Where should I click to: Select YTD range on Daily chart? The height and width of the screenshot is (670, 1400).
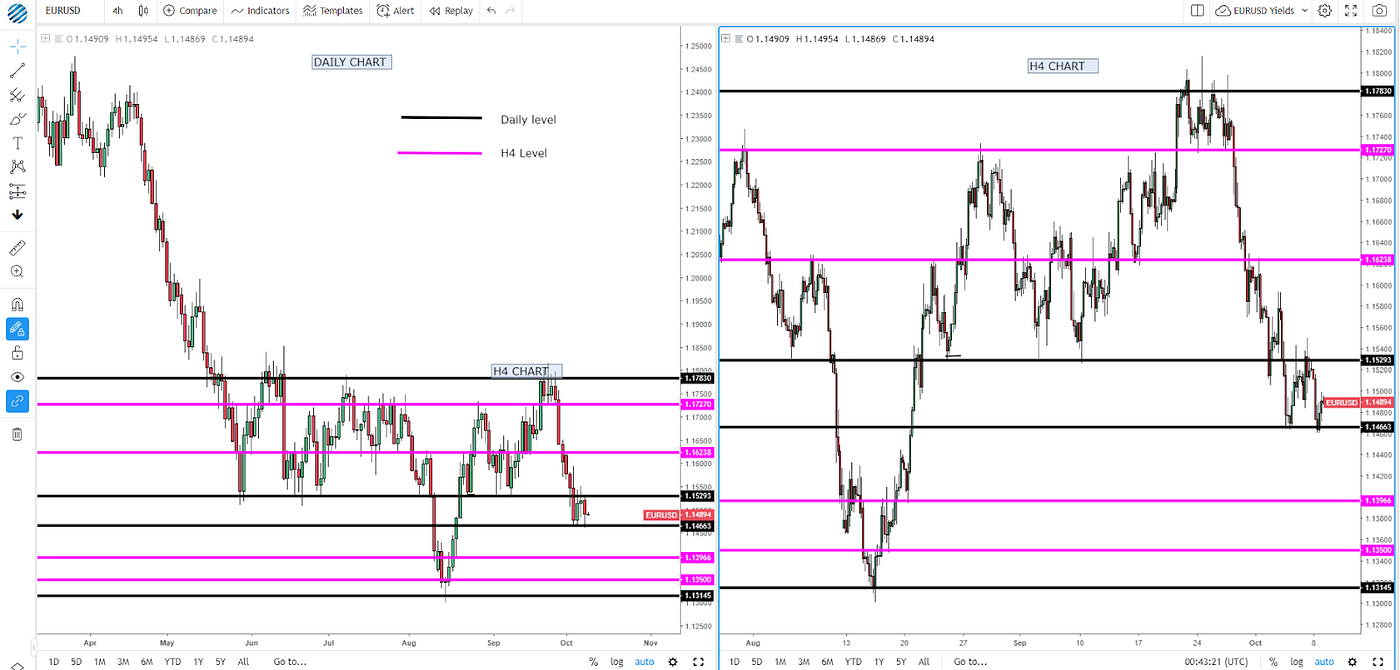point(173,661)
